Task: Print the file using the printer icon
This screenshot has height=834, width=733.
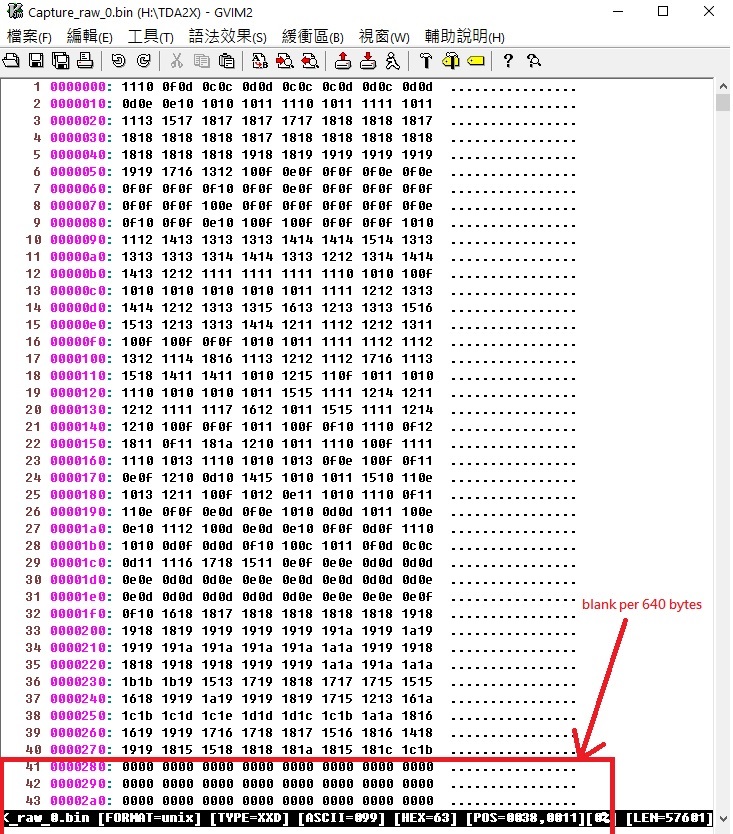Action: 85,61
